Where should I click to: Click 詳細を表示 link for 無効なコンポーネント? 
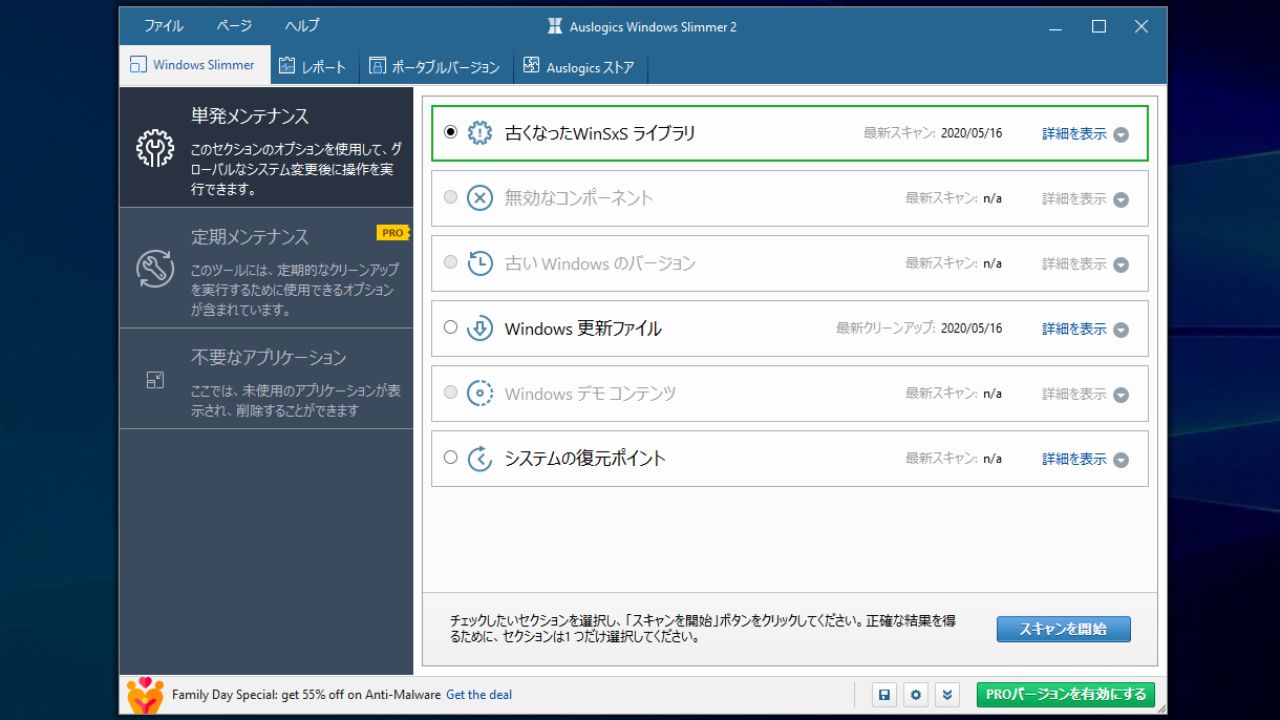tap(1074, 198)
